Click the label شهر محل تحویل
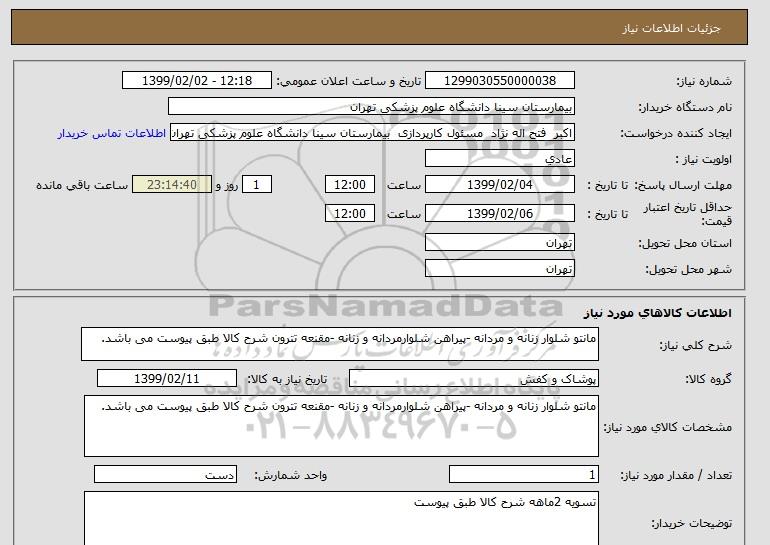The width and height of the screenshot is (770, 545). [688, 269]
